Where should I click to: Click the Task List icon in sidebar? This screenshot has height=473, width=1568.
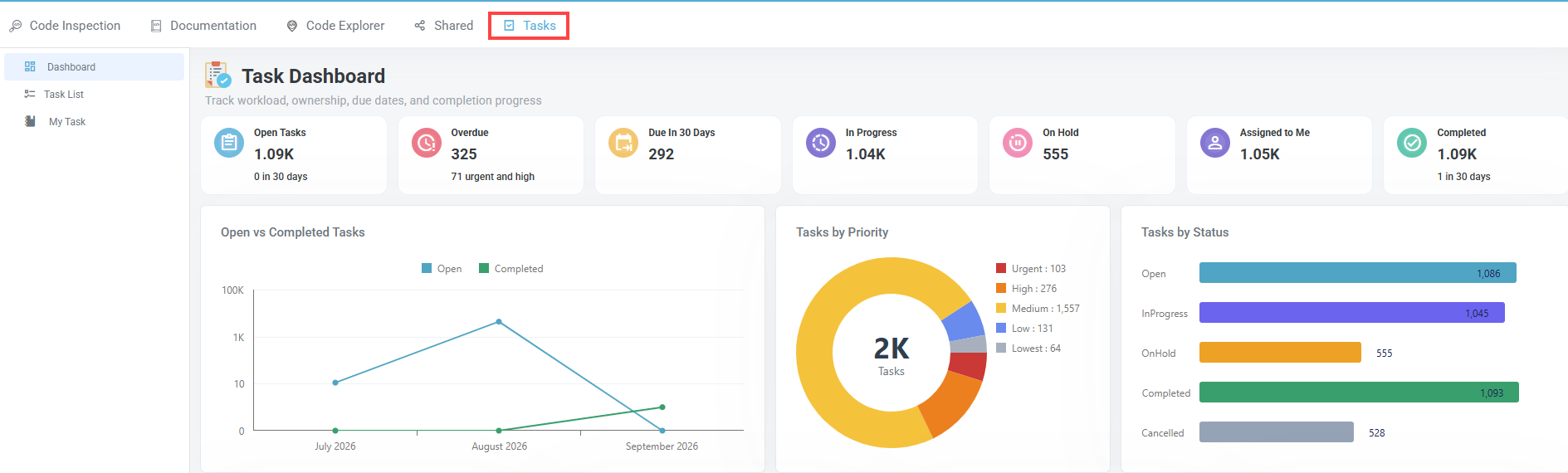[x=30, y=94]
